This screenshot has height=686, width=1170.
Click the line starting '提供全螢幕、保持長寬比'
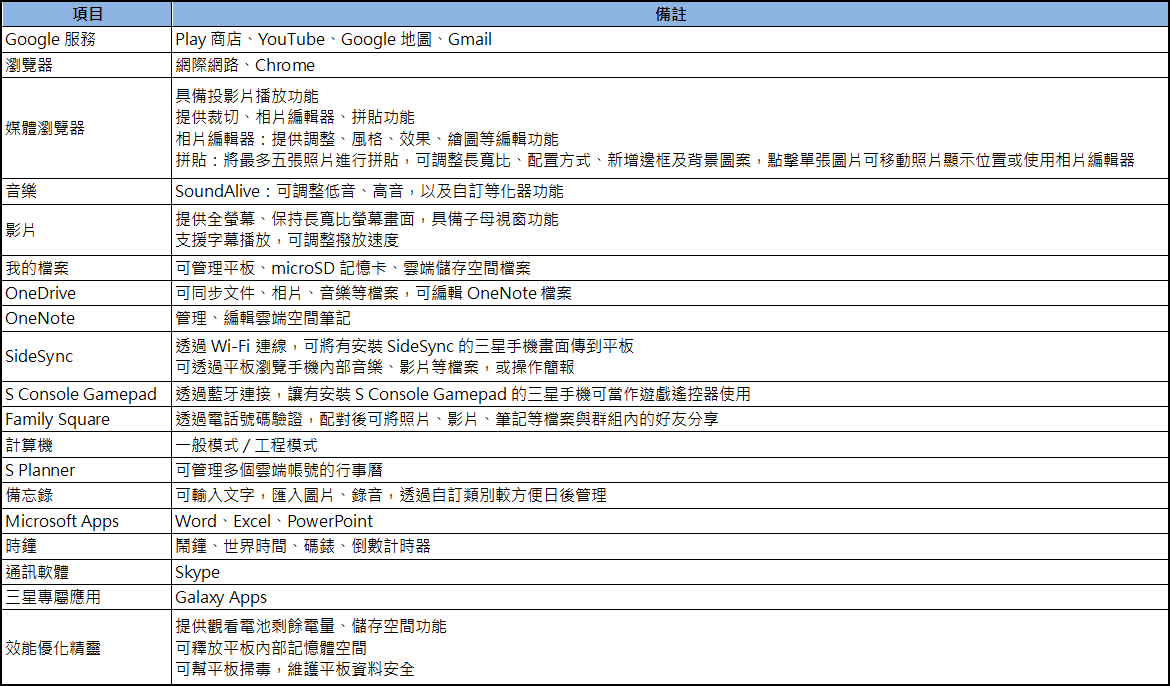[x=366, y=219]
